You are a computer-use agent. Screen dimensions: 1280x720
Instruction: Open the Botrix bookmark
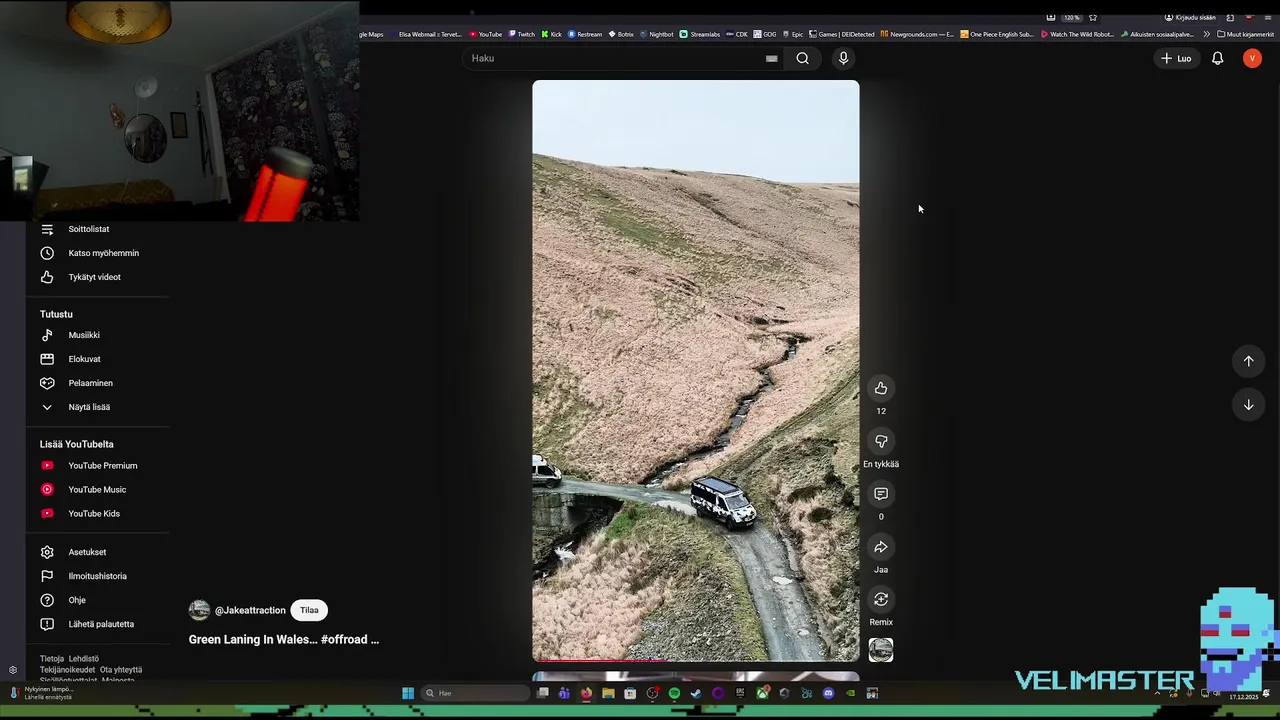point(621,34)
